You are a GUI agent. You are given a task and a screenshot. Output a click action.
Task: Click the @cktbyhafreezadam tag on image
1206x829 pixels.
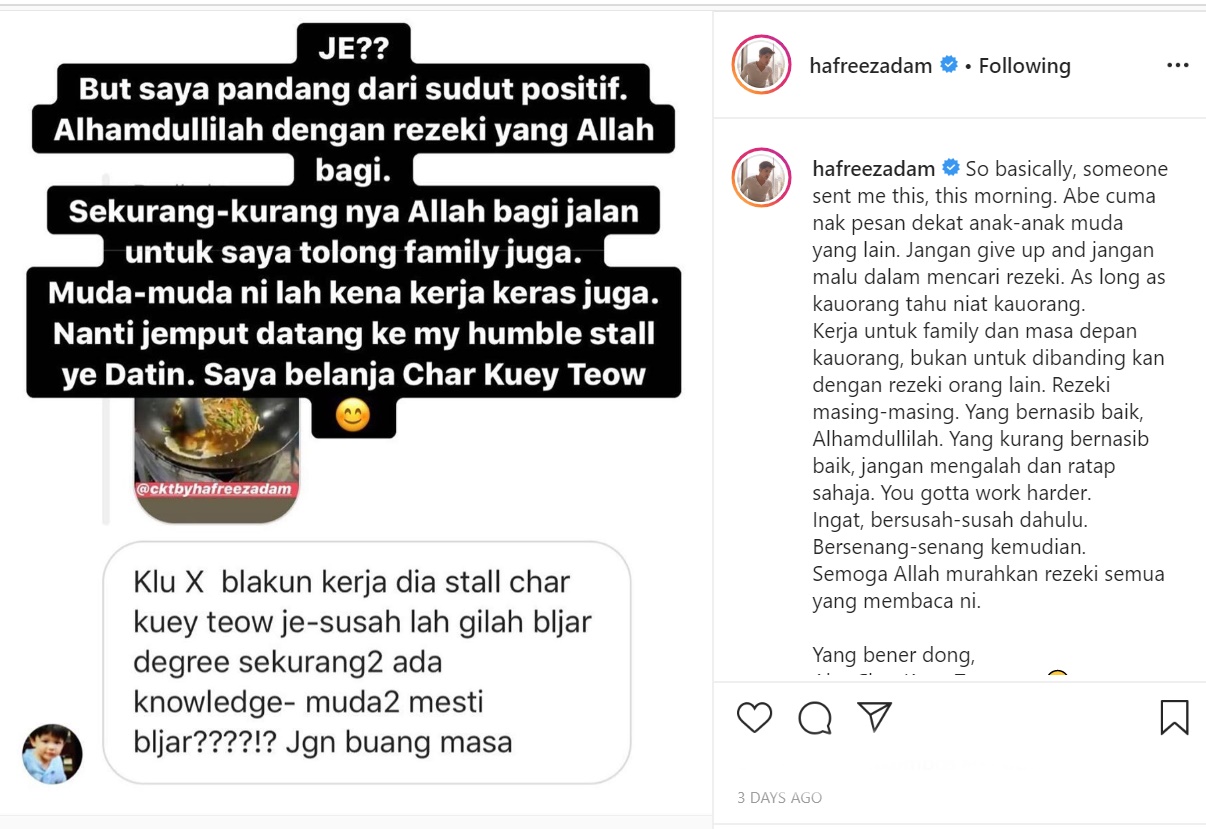point(217,489)
